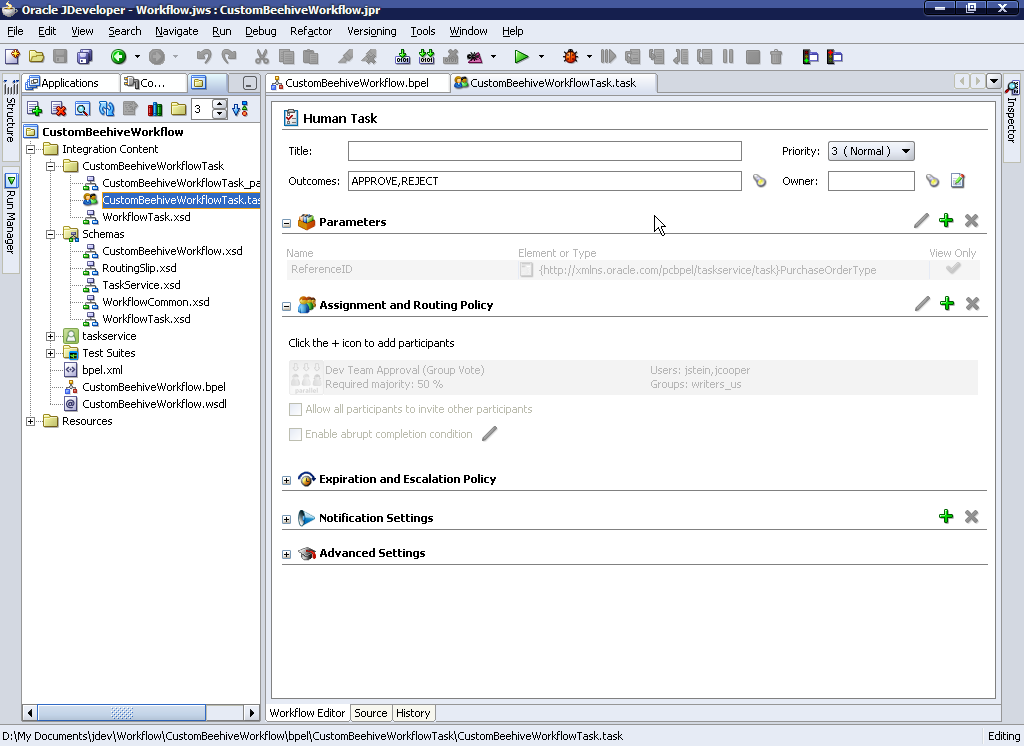Open the Outcomes flashlight lookup icon
Viewport: 1024px width, 746px height.
(x=759, y=181)
